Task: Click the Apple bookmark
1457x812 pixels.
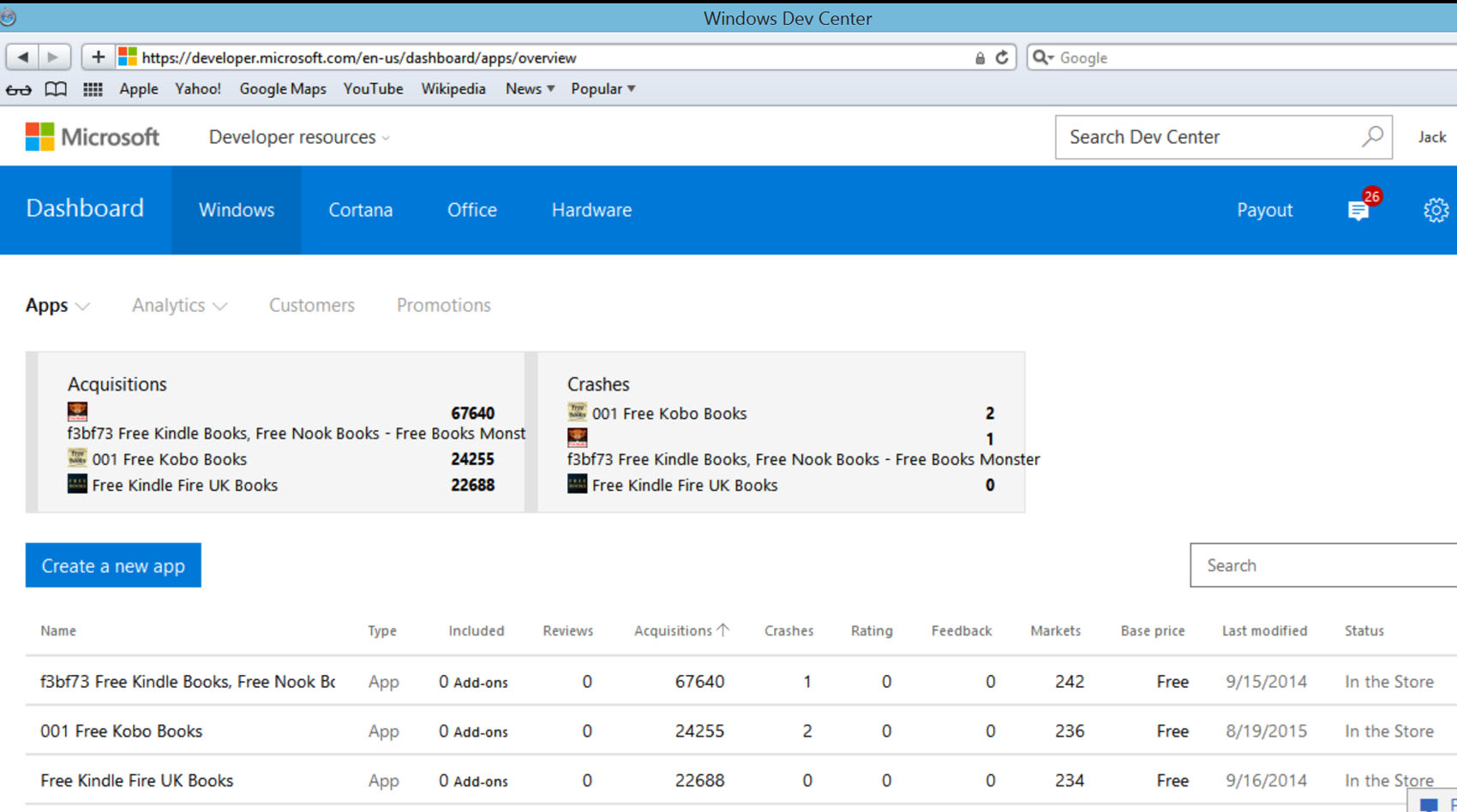Action: tap(139, 89)
